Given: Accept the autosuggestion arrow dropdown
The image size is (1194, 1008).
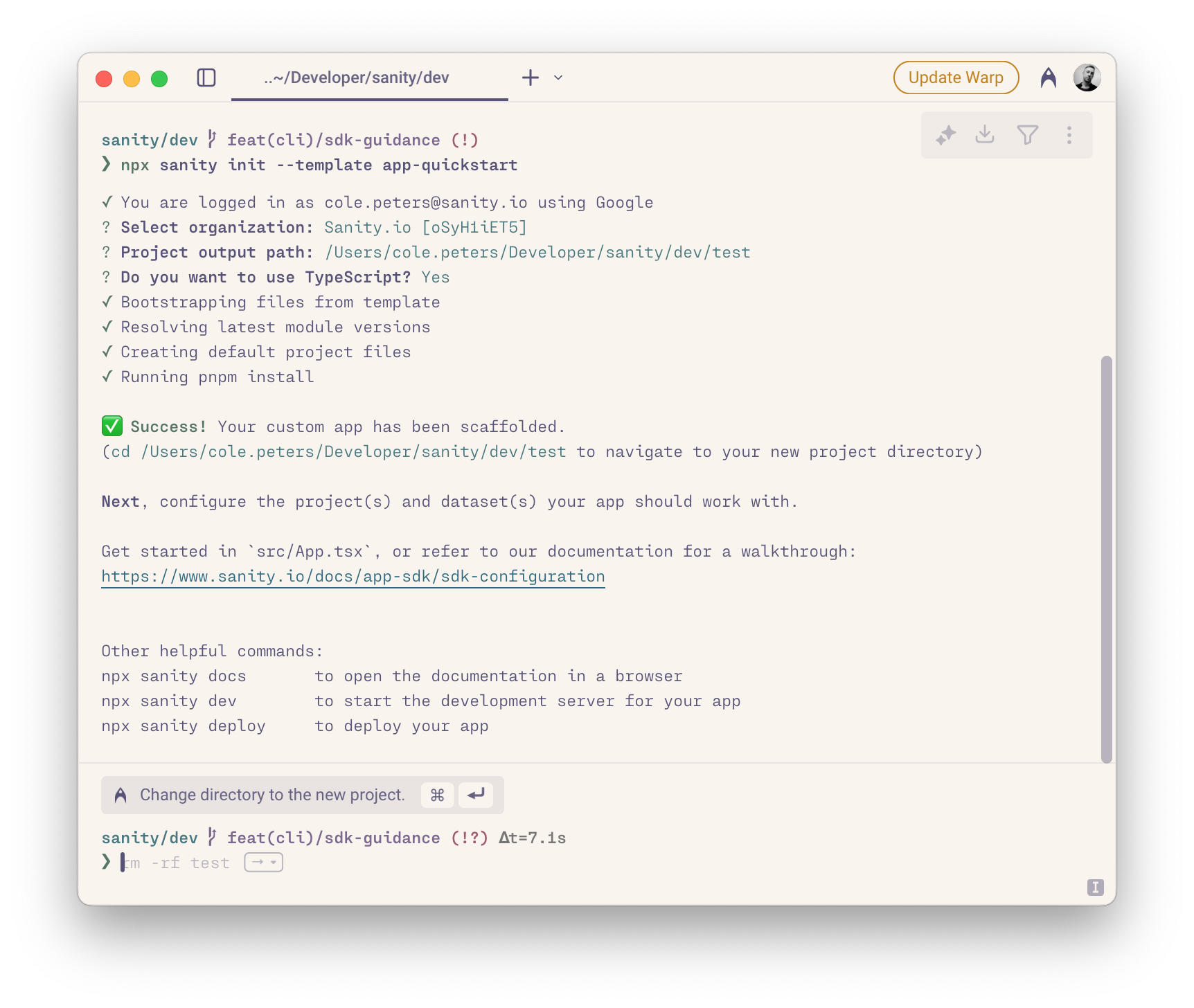Looking at the screenshot, I should point(263,863).
